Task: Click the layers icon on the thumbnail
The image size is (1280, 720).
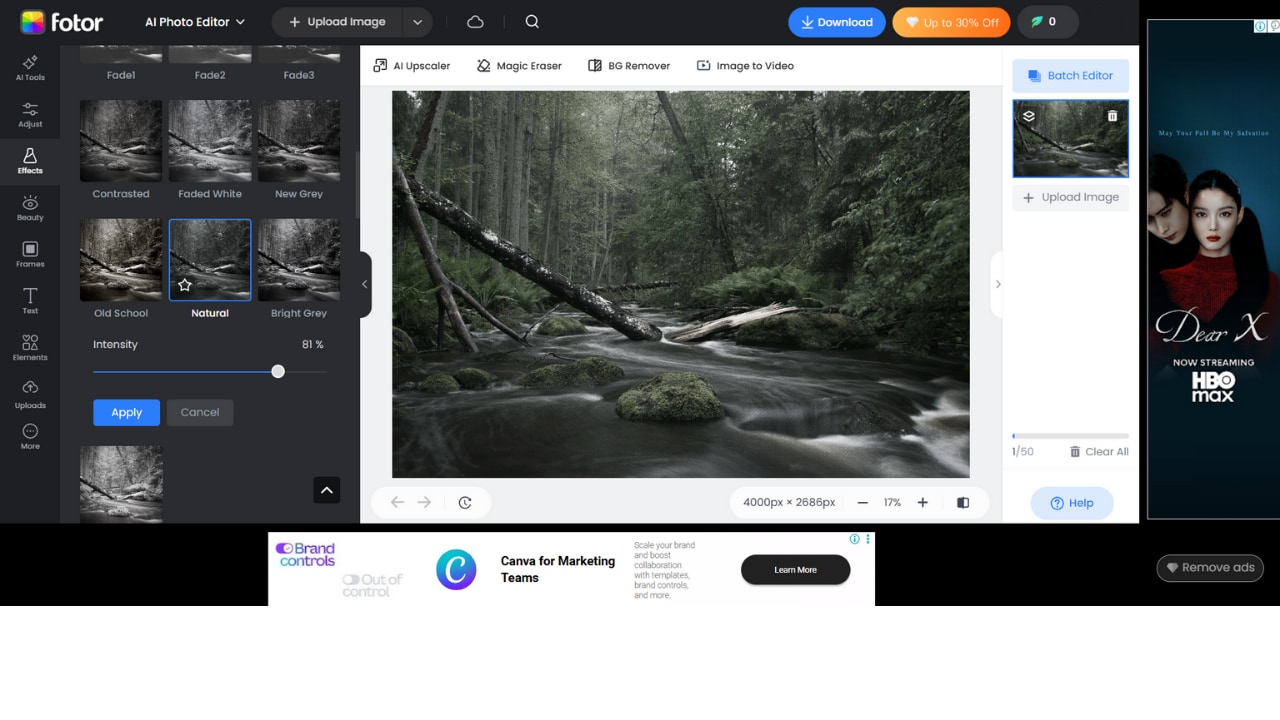Action: (1029, 116)
